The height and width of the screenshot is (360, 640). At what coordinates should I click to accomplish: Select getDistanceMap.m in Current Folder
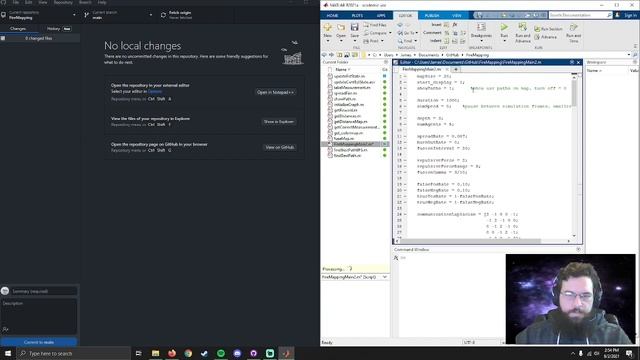[351, 122]
